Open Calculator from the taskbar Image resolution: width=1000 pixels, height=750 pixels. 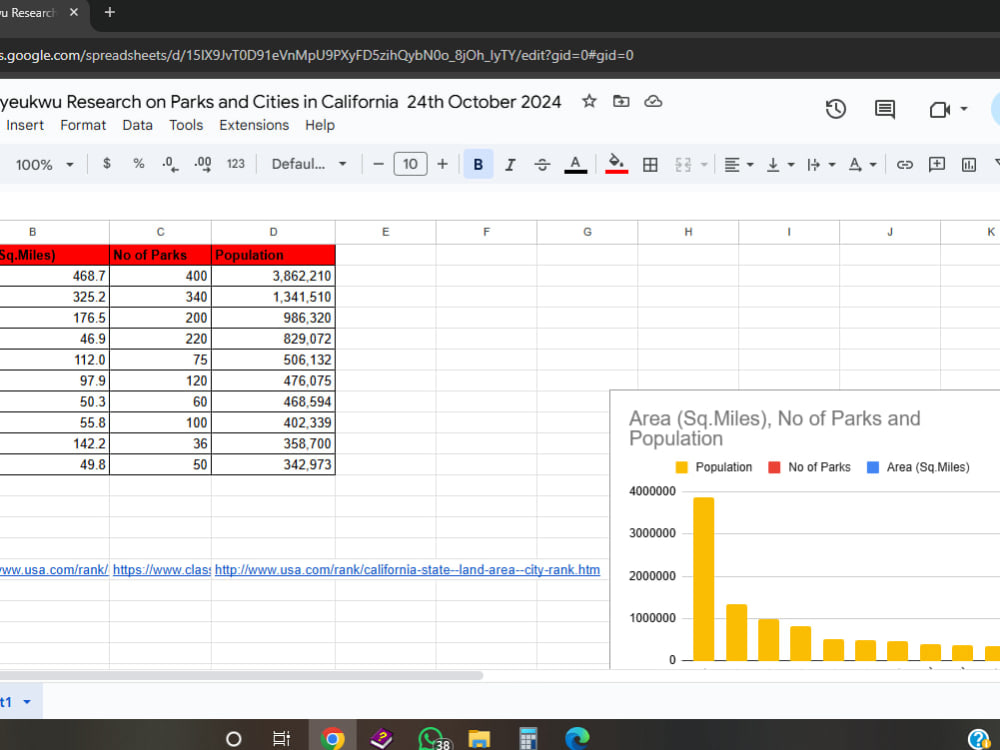coord(527,739)
